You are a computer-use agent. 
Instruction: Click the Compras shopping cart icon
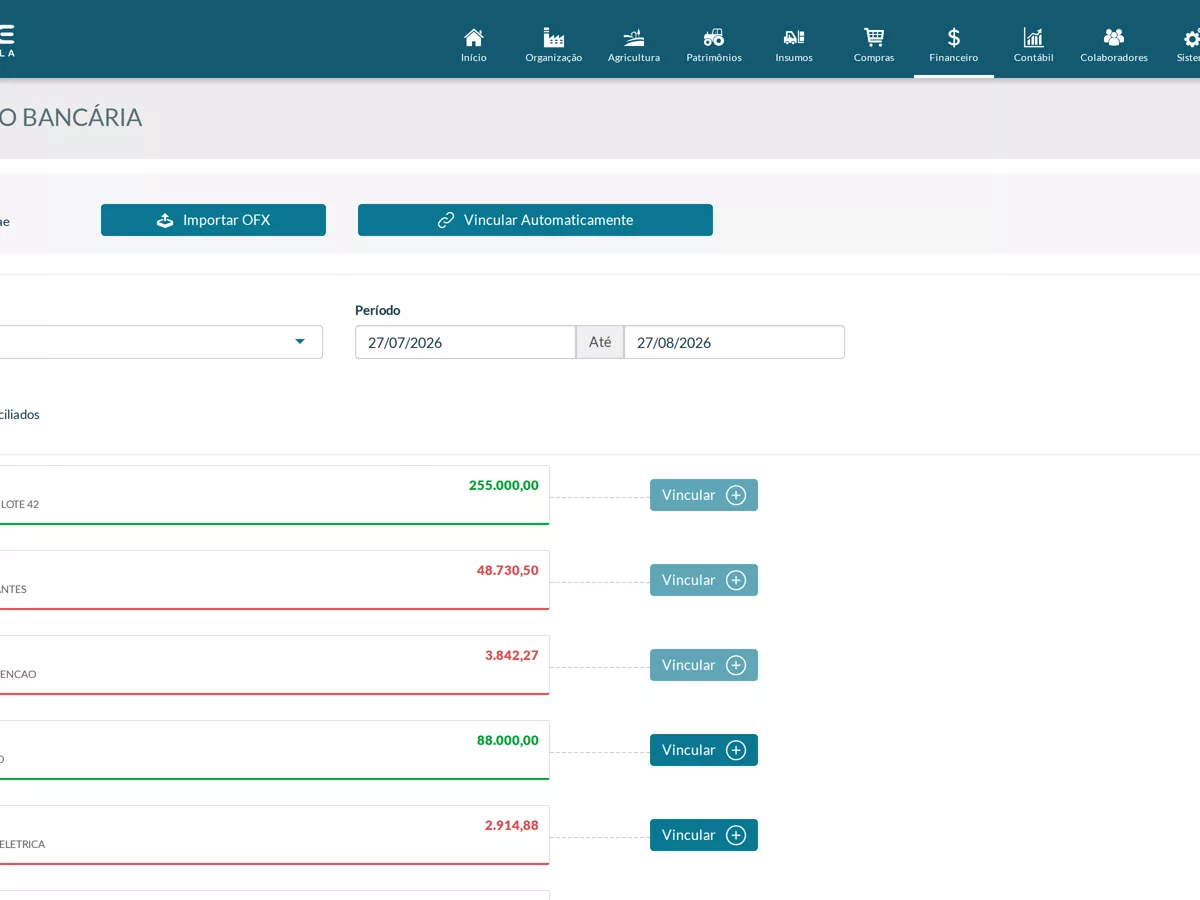(874, 38)
